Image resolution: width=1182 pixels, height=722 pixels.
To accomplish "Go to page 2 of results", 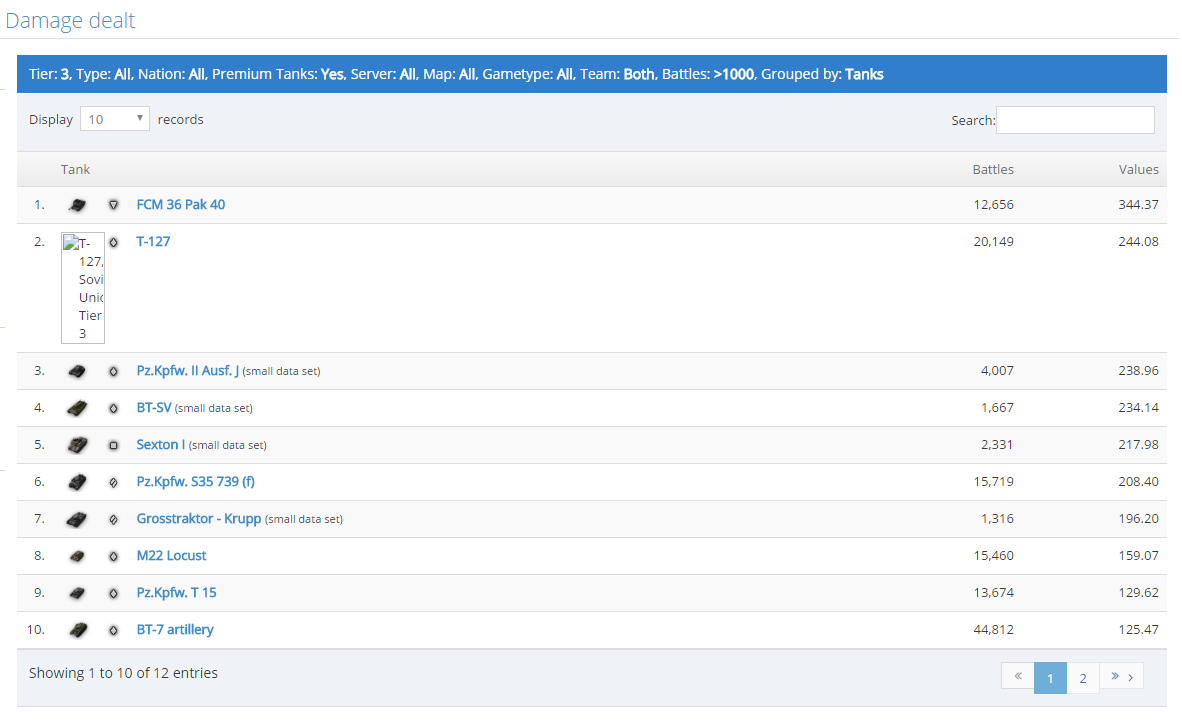I will click(x=1083, y=678).
